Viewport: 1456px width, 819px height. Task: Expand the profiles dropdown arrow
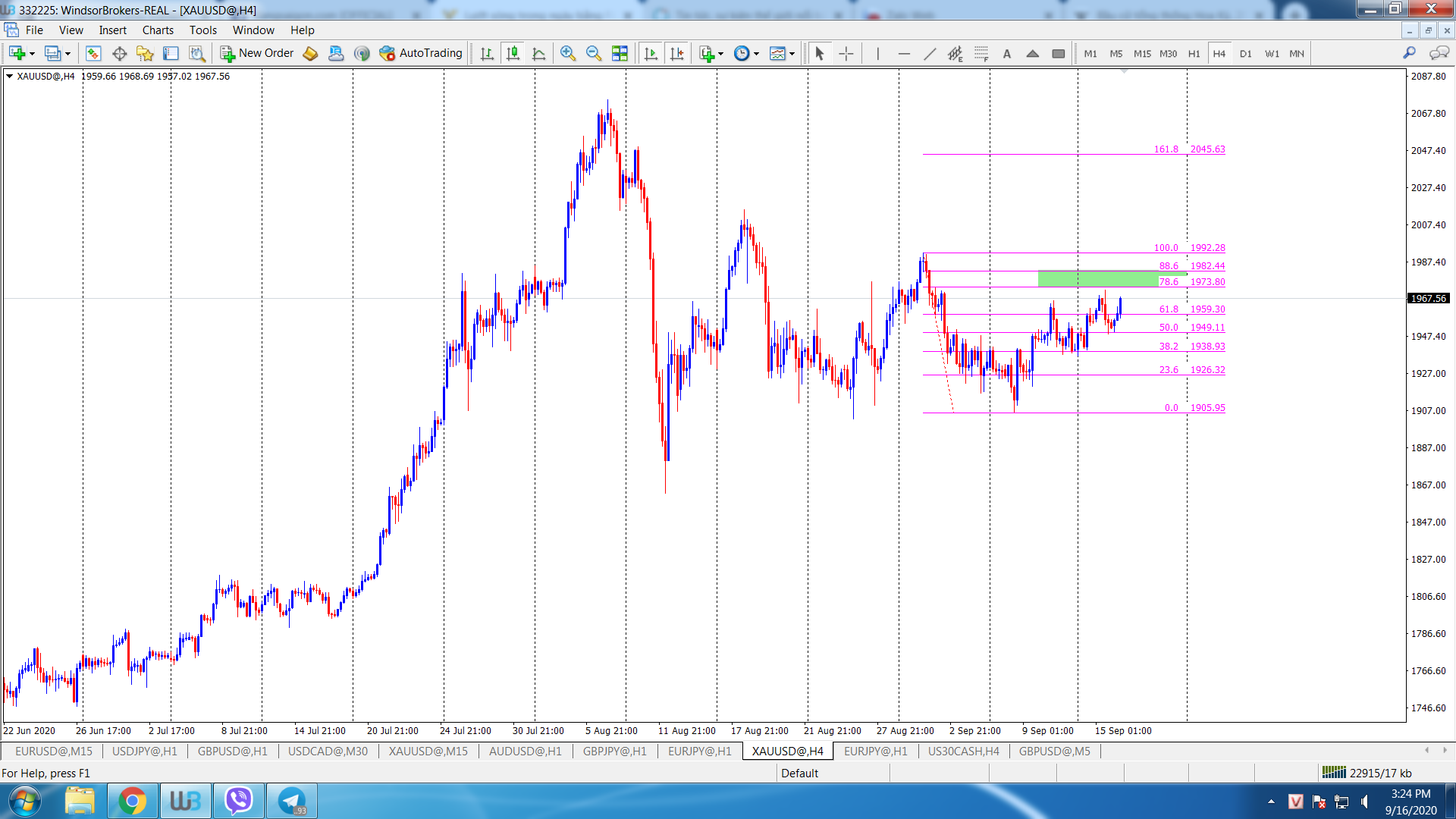[x=67, y=54]
